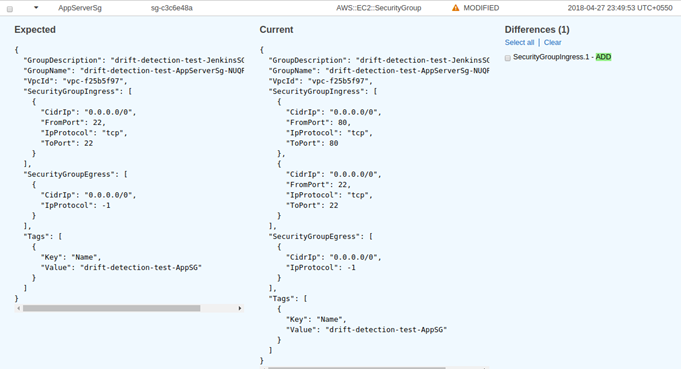The image size is (681, 369).
Task: Click the MODIFIED status text
Action: (x=481, y=8)
